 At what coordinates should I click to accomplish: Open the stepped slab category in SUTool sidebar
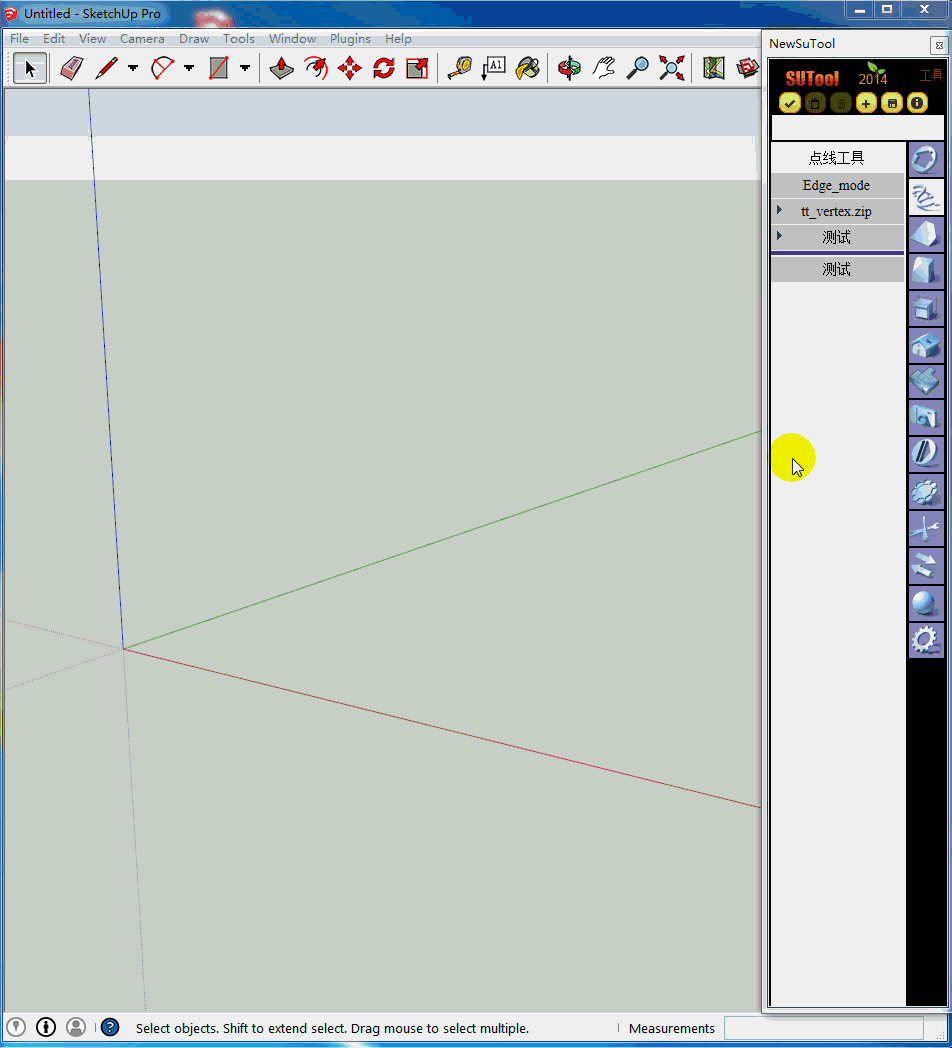click(x=926, y=382)
